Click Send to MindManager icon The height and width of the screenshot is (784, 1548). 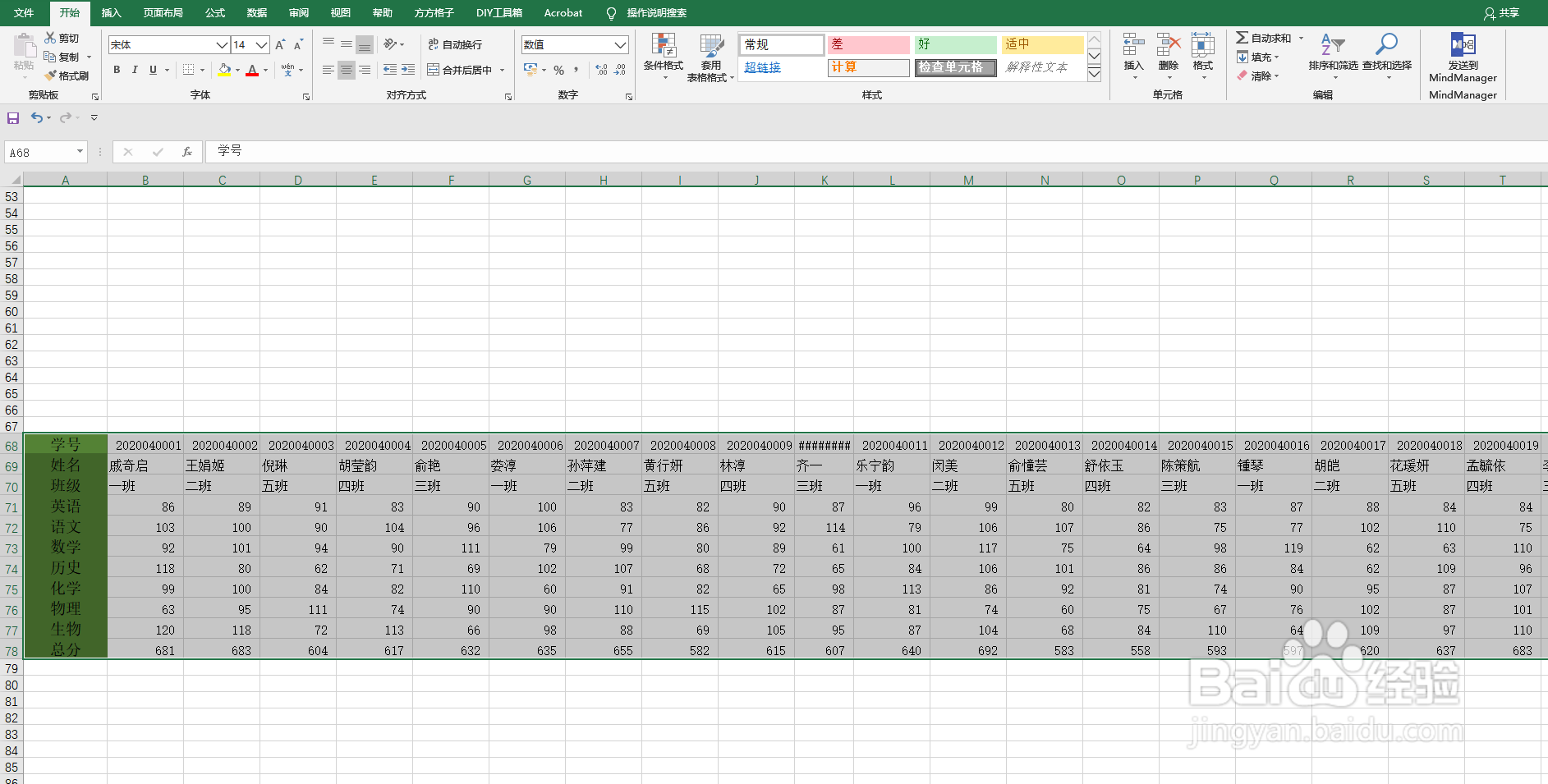[x=1463, y=44]
